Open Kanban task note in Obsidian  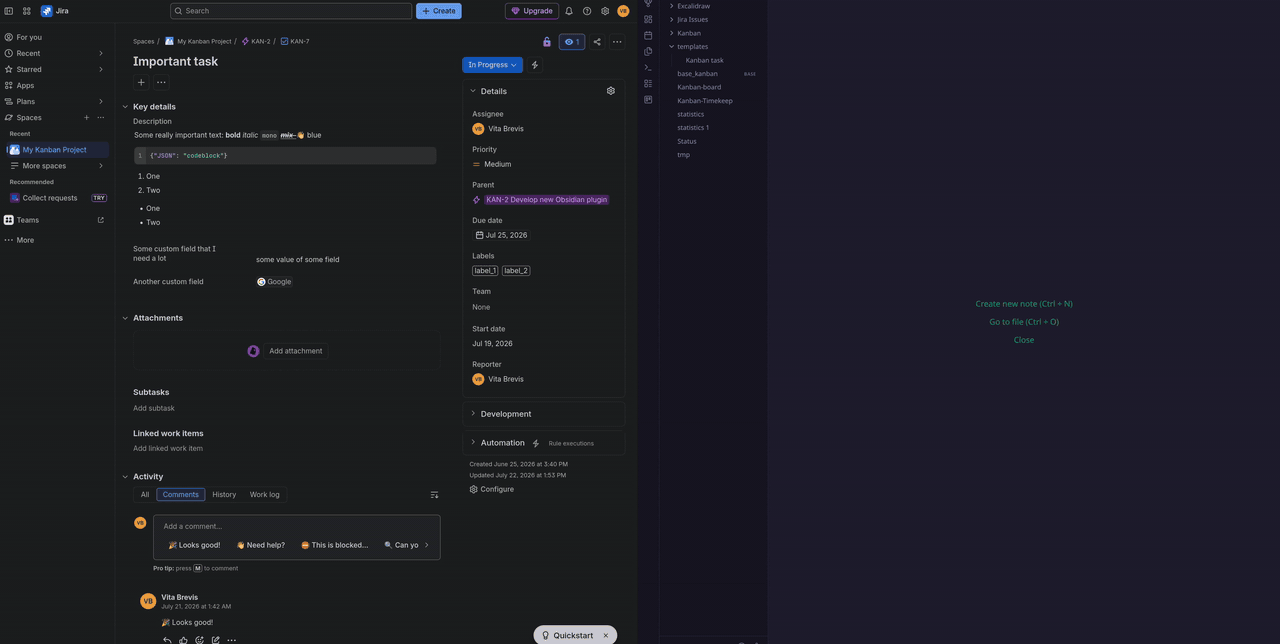705,60
